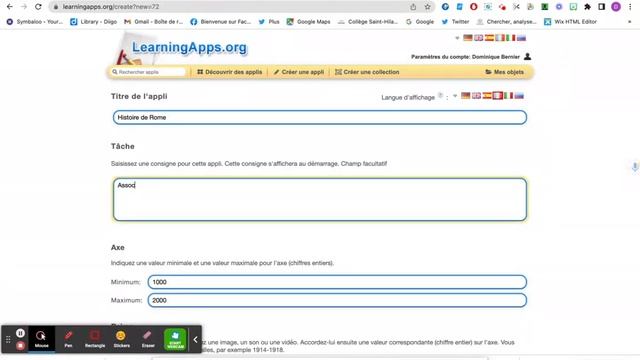The image size is (640, 360).
Task: Open the Chrome three-dot menu
Action: 630,7
